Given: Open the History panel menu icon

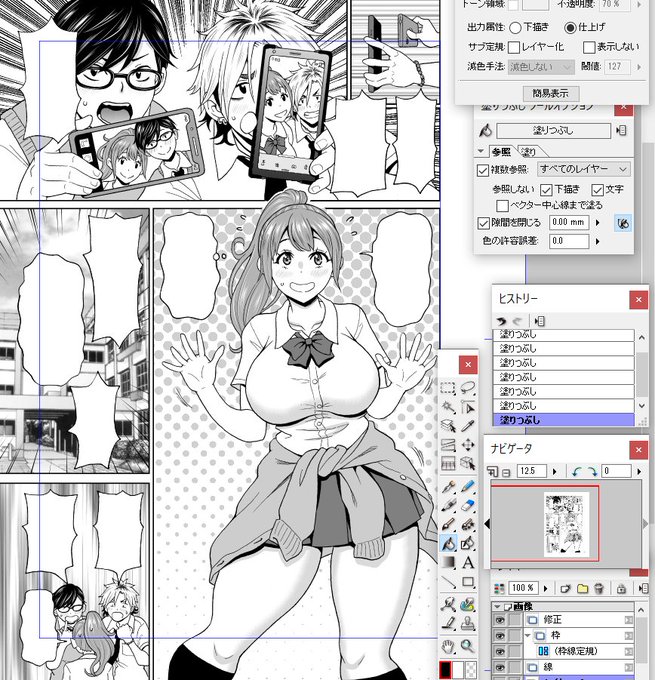Looking at the screenshot, I should point(540,321).
